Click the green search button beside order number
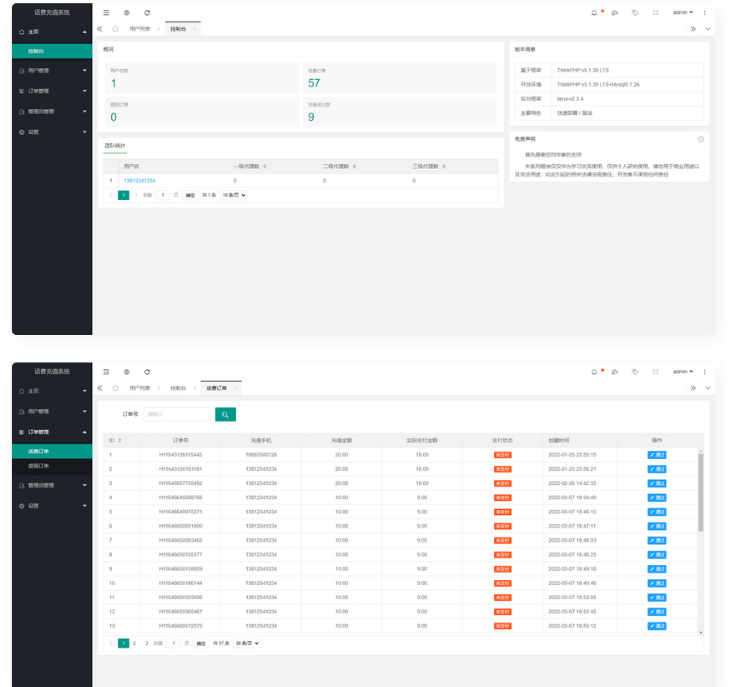731x687 pixels. 225,413
